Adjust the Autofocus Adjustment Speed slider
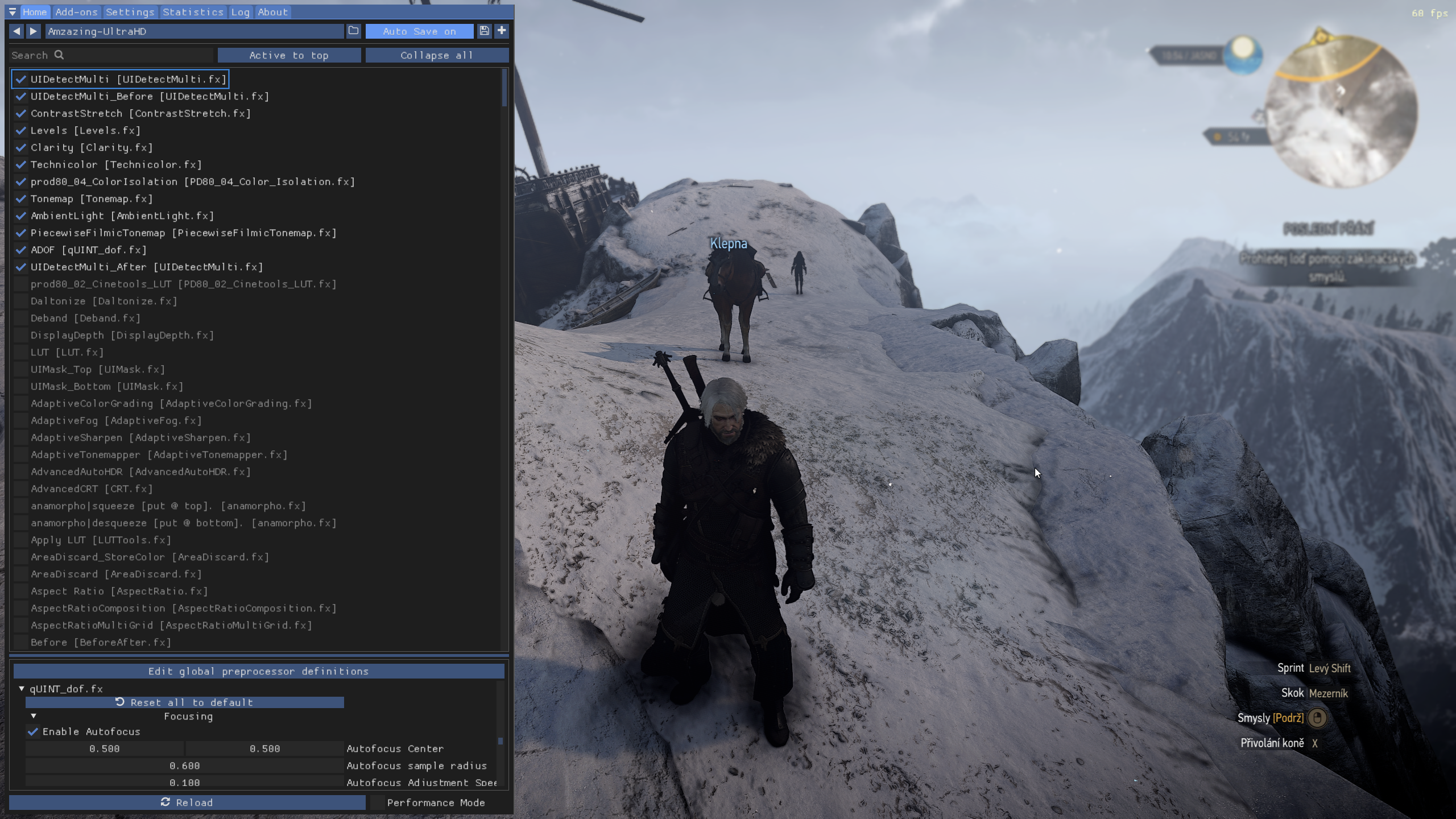This screenshot has height=819, width=1456. click(184, 783)
